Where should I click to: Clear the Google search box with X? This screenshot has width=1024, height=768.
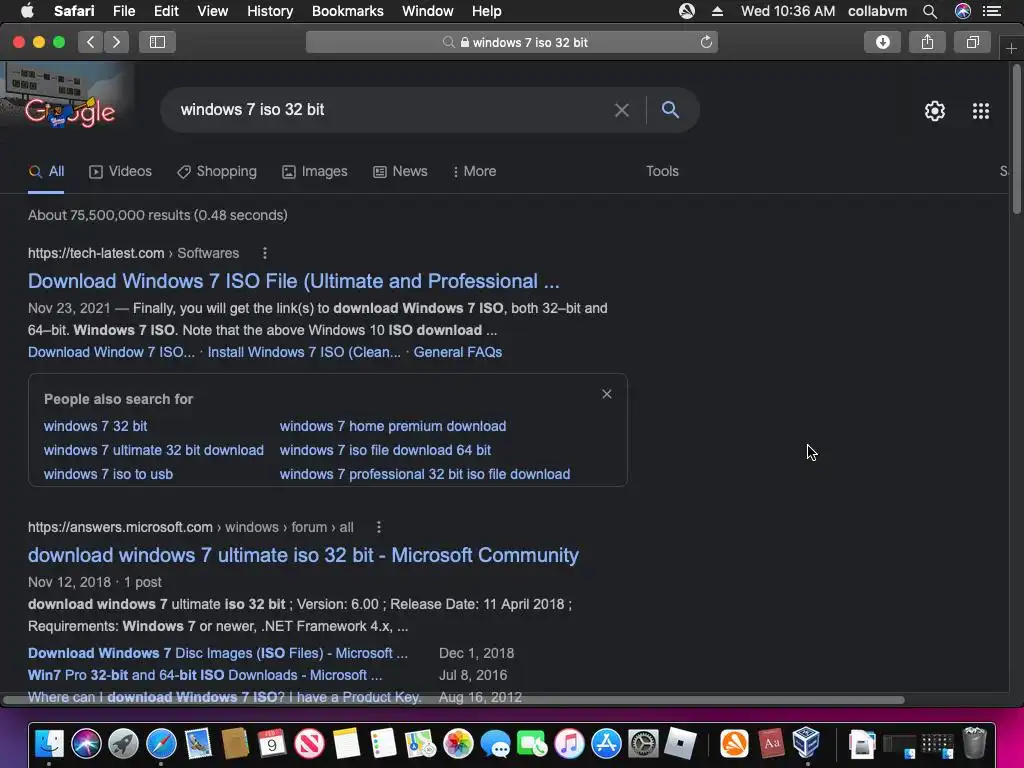tap(622, 110)
